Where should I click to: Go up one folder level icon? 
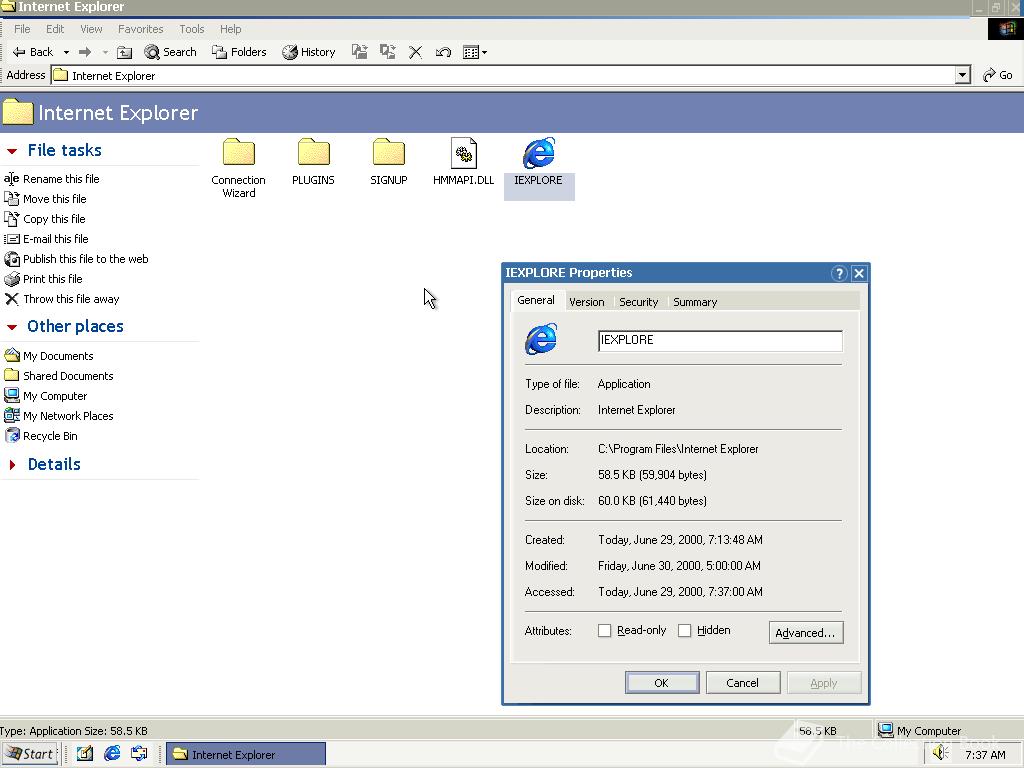[x=124, y=52]
